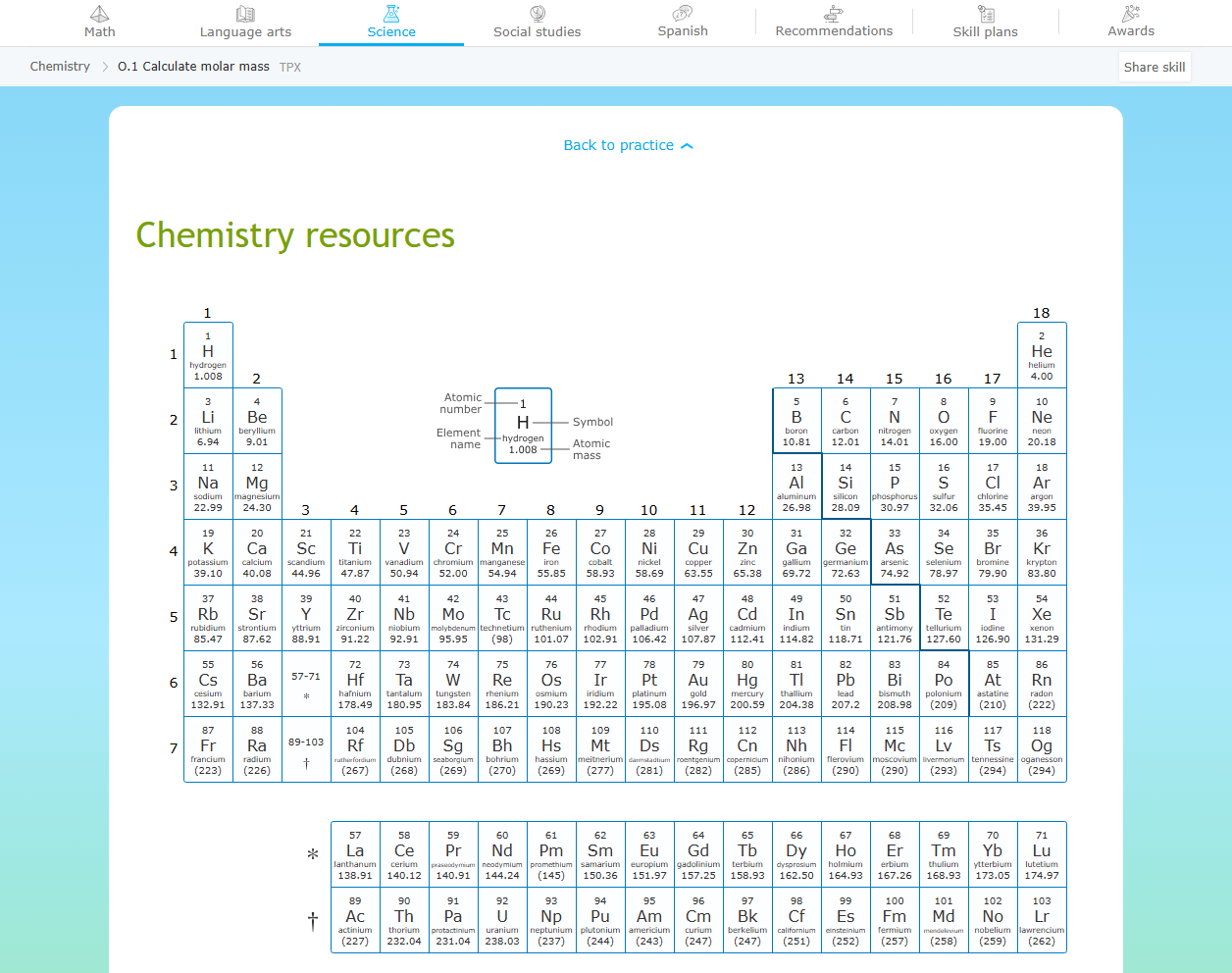The width and height of the screenshot is (1232, 973).
Task: Click the uranium element cell
Action: point(502,920)
